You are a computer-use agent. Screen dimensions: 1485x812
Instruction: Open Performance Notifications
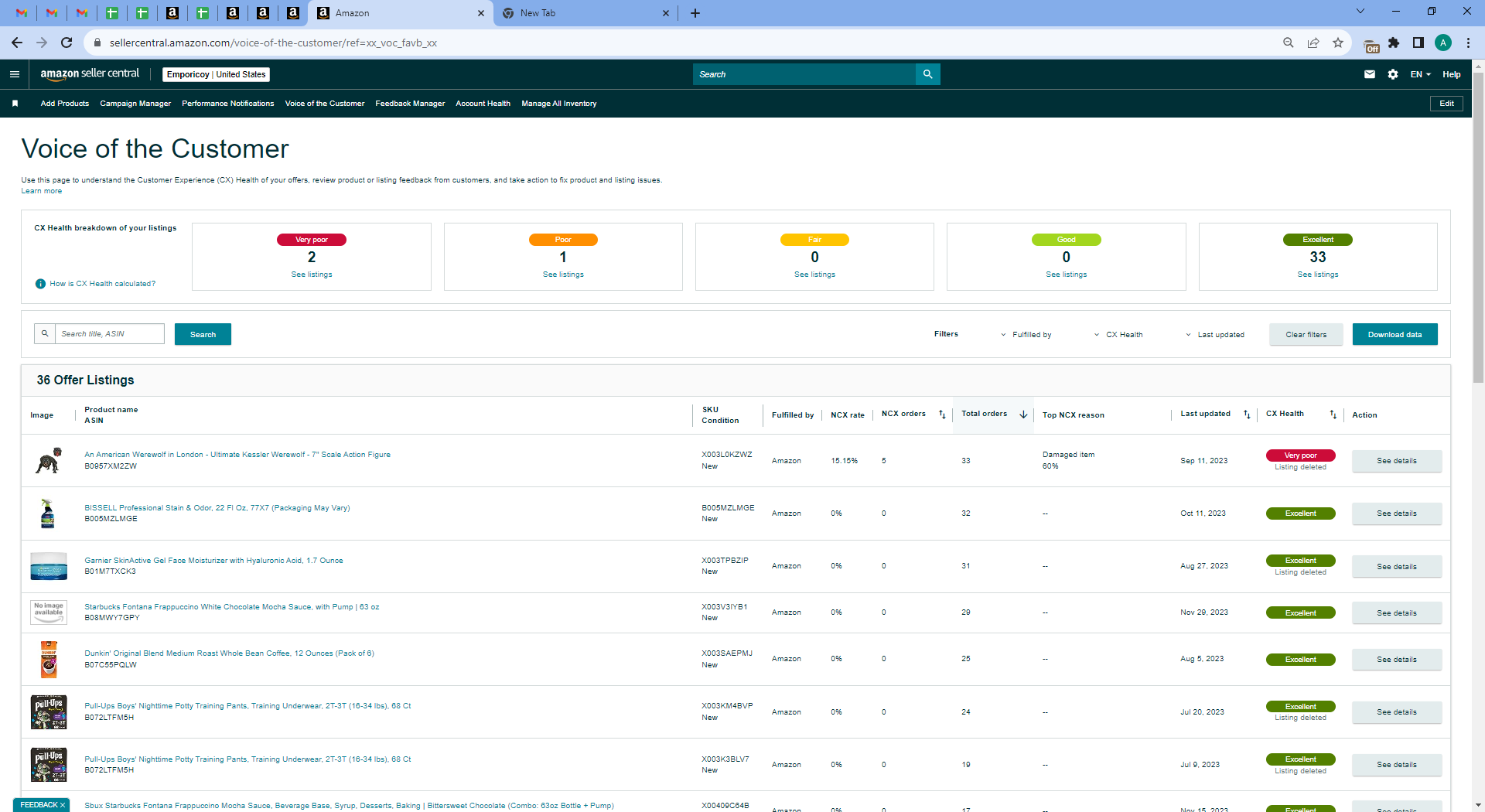(228, 104)
